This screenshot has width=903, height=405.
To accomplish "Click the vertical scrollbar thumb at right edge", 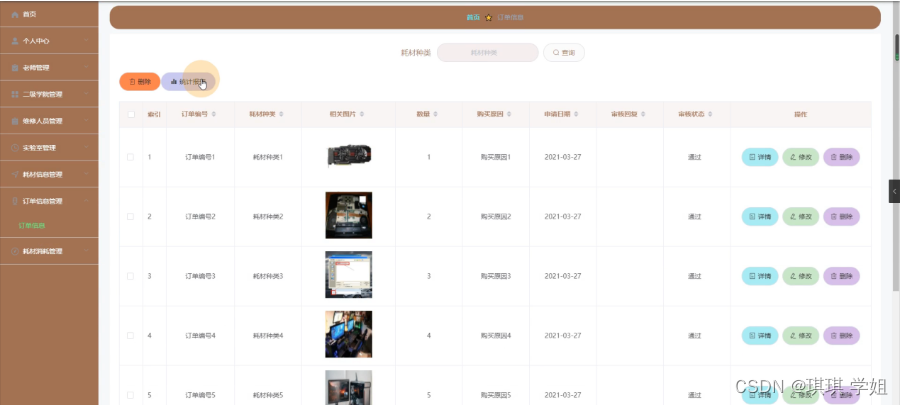I will 897,47.
